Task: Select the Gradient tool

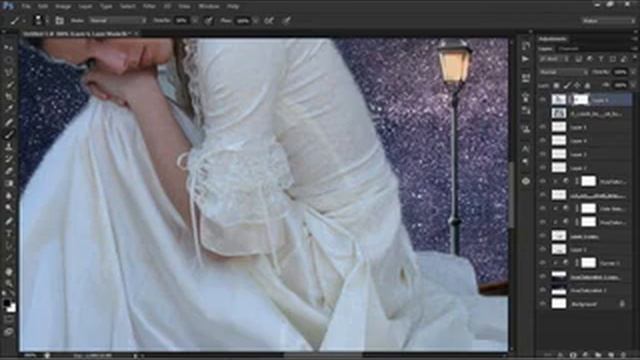Action: click(x=9, y=183)
